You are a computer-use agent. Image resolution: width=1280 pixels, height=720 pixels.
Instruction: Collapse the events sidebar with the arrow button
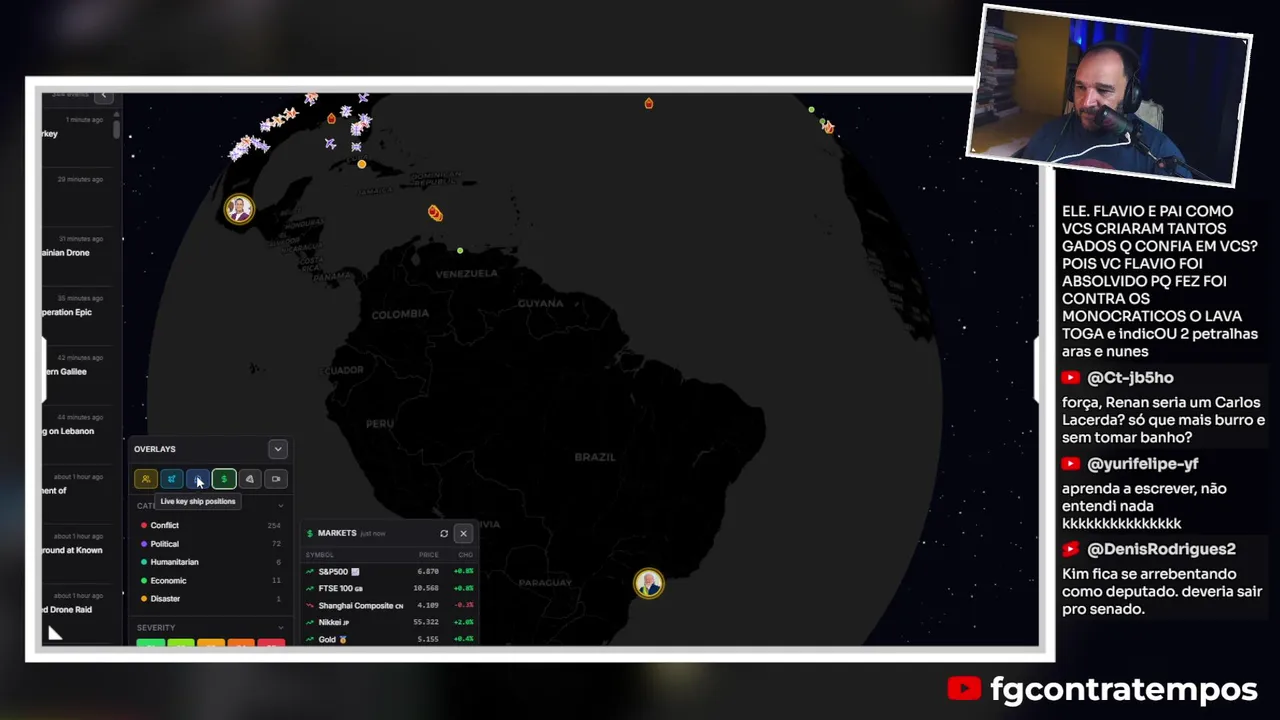(103, 96)
